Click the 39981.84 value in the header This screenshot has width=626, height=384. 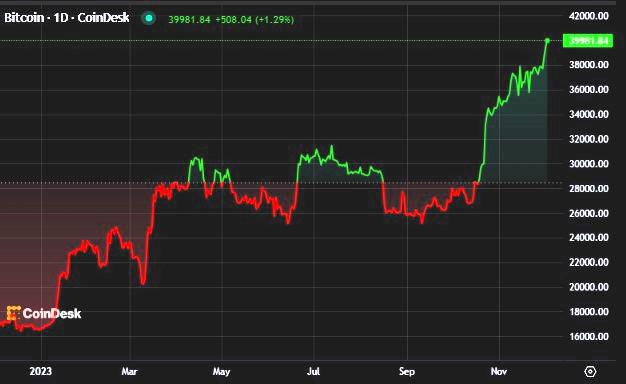[x=189, y=19]
